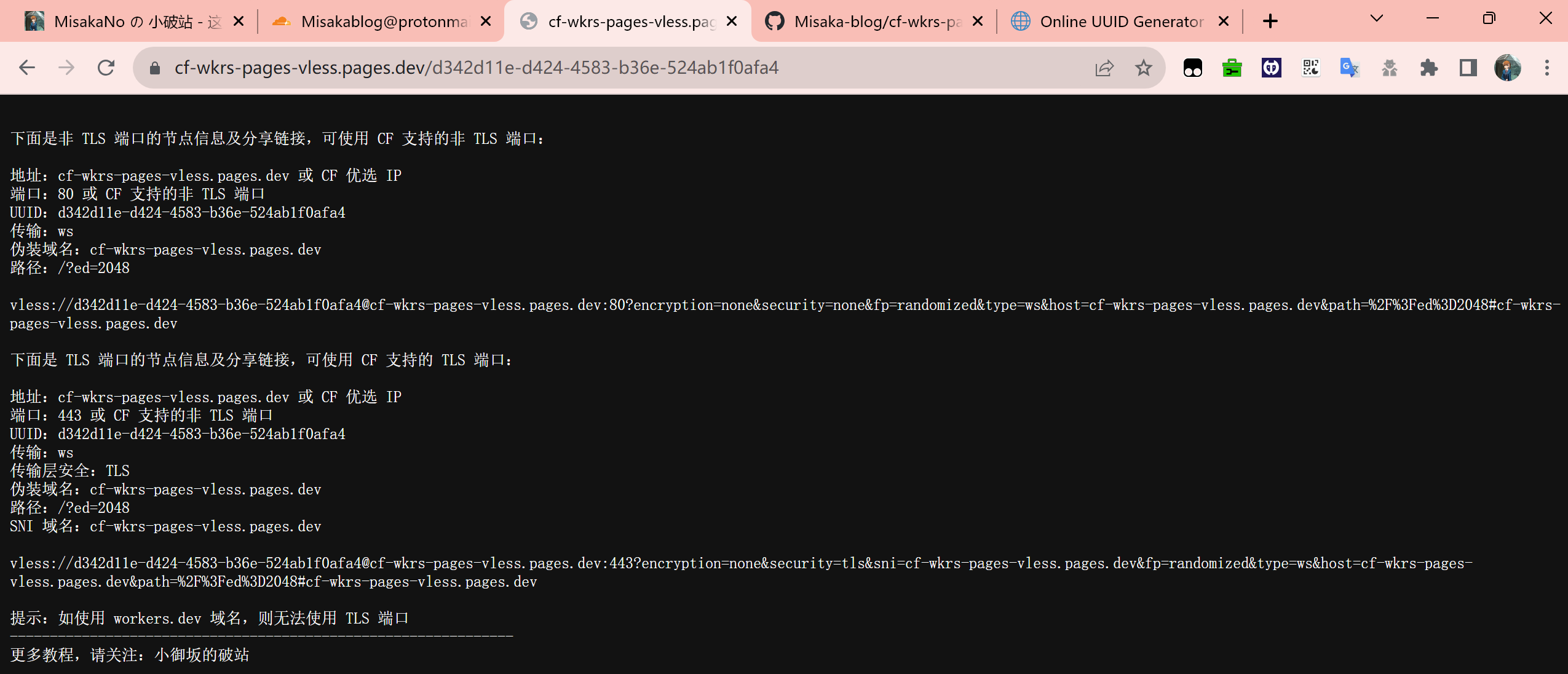Switch to the Misakablog@protonmail Cloudflare tab

382,22
